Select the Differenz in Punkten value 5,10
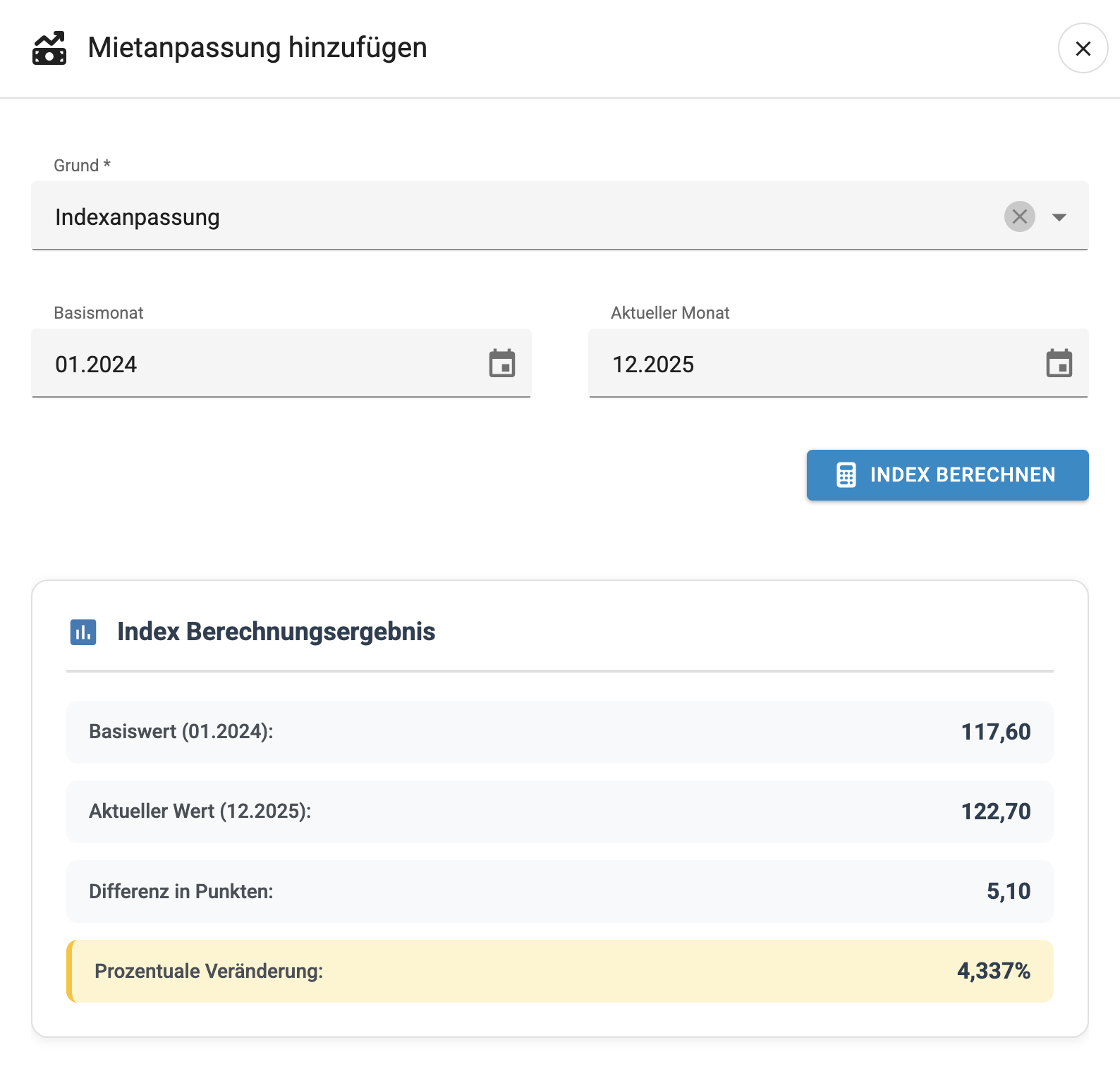The image size is (1120, 1090). click(x=1009, y=891)
